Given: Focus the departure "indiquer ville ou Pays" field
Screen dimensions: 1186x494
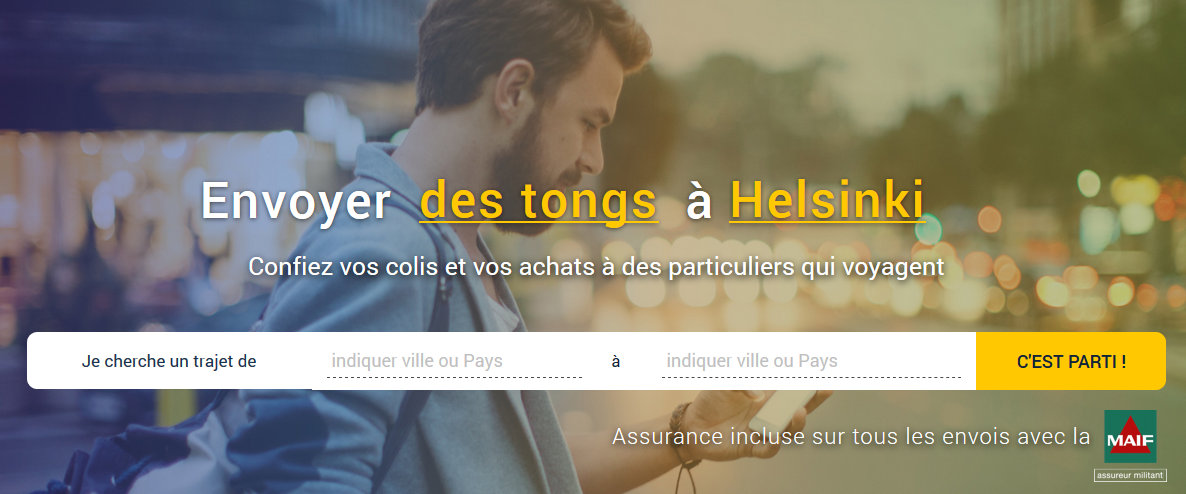Looking at the screenshot, I should coord(447,361).
